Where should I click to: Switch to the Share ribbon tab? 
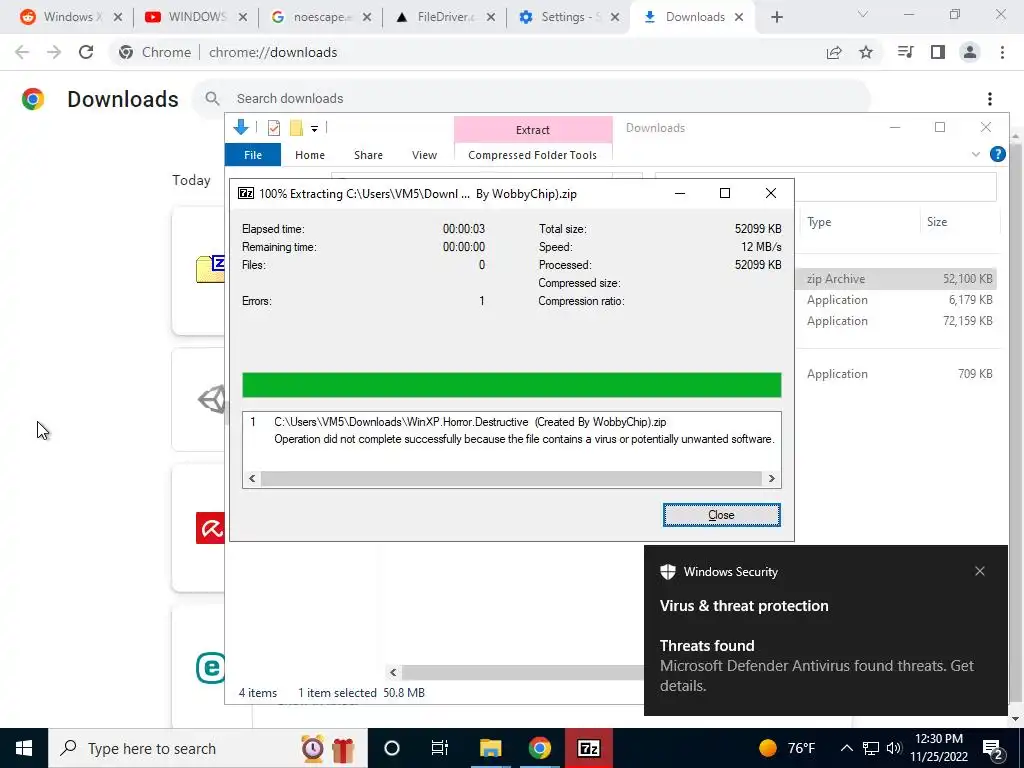point(368,155)
